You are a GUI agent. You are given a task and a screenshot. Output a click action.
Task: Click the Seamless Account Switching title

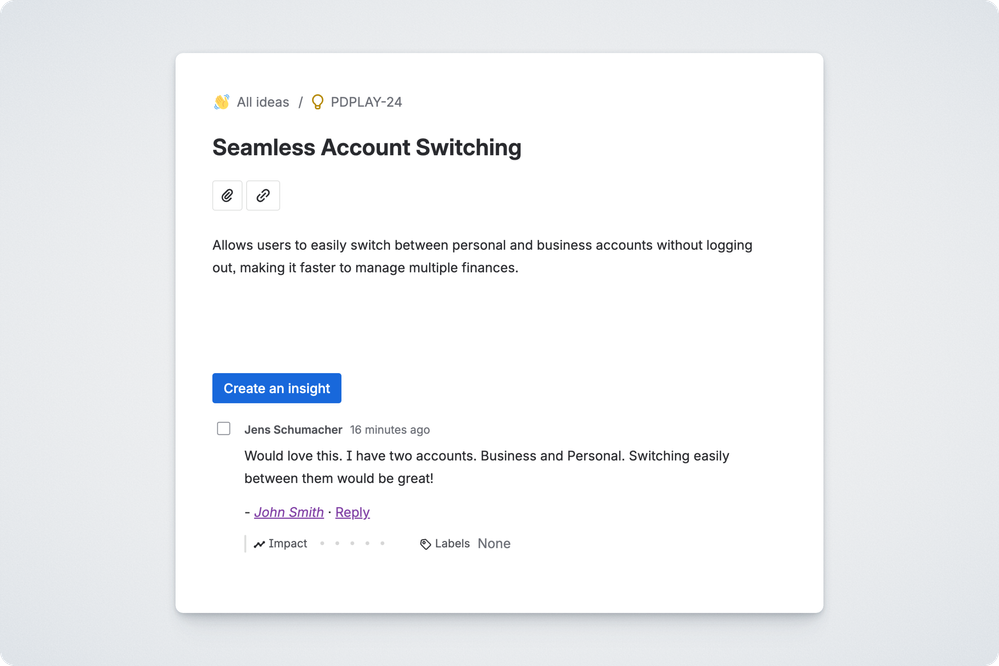click(x=367, y=148)
